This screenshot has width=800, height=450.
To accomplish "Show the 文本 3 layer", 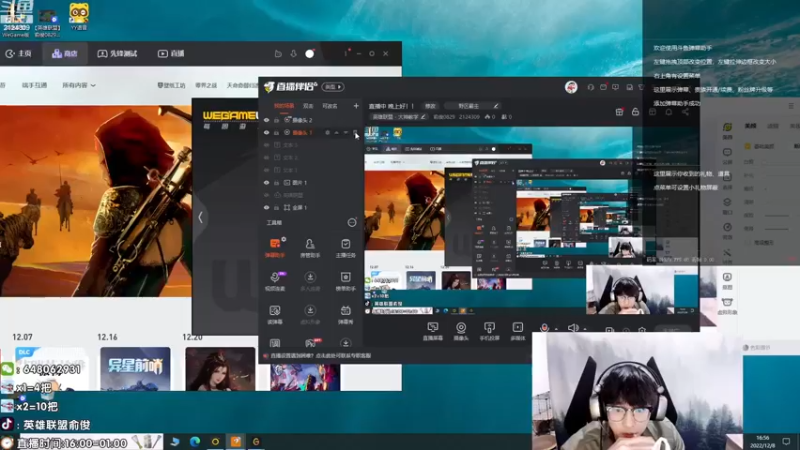I will pos(266,145).
